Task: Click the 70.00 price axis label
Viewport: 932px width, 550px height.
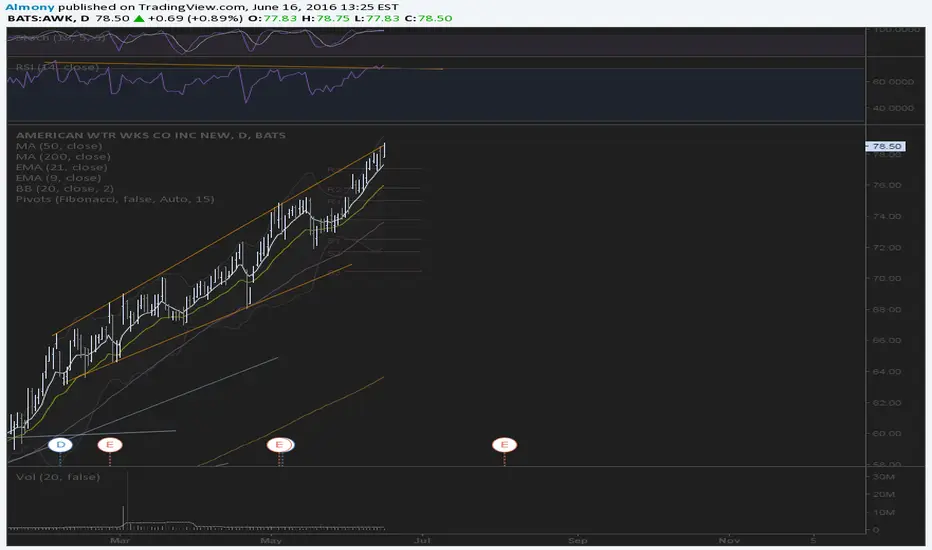Action: pyautogui.click(x=887, y=278)
